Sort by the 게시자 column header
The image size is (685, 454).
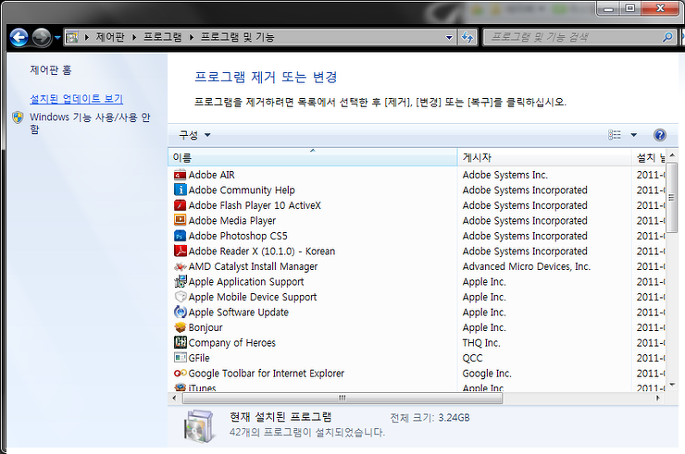click(544, 157)
